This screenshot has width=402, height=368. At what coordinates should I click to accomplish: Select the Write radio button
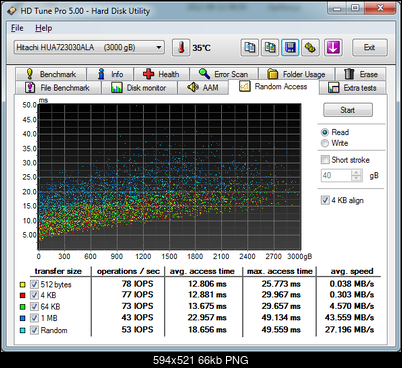click(x=325, y=143)
